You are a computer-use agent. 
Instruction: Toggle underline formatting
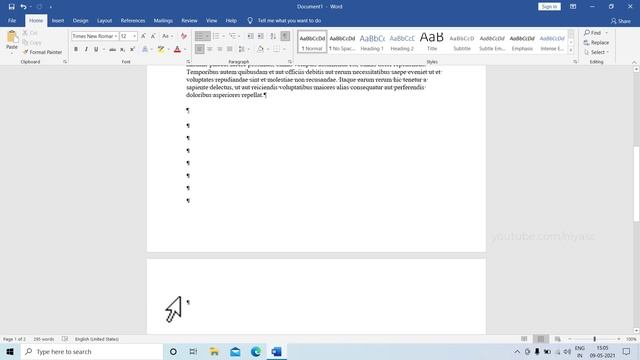coord(96,49)
